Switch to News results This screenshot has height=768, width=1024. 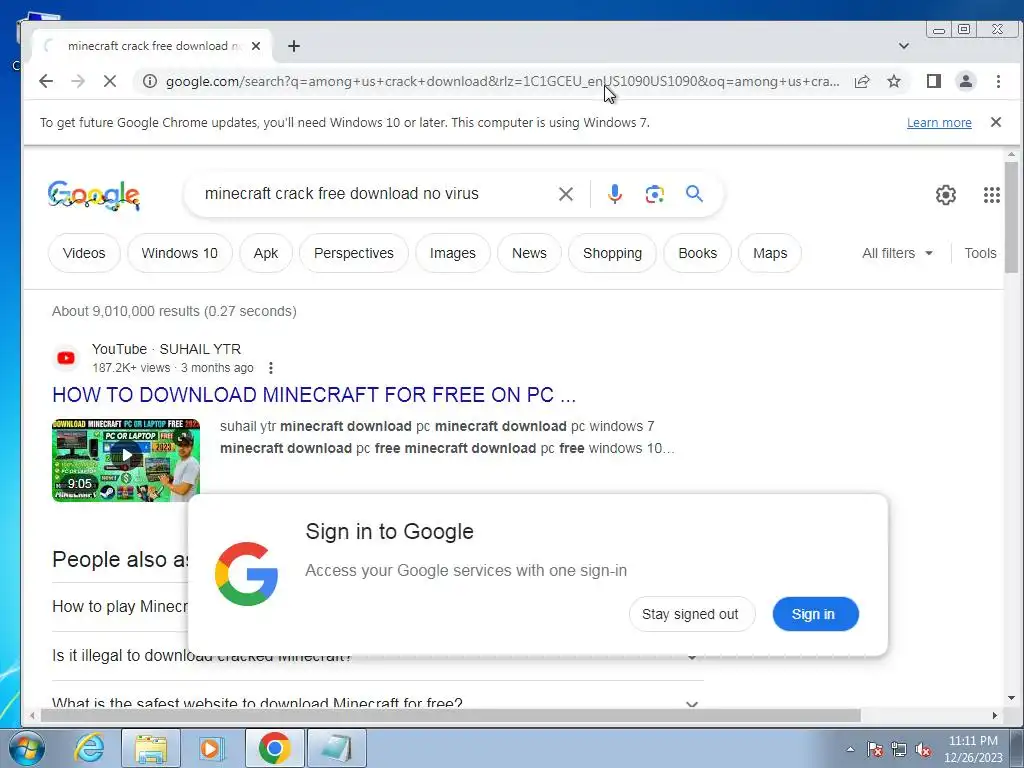point(529,253)
